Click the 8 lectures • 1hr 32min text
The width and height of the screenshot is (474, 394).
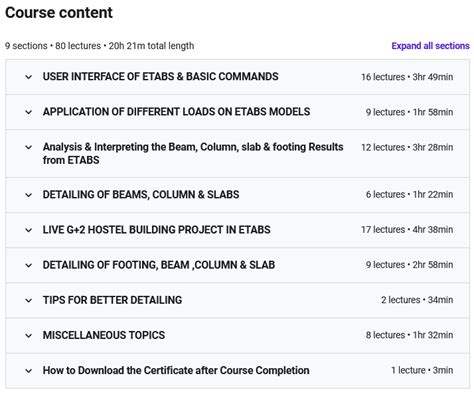coord(409,335)
